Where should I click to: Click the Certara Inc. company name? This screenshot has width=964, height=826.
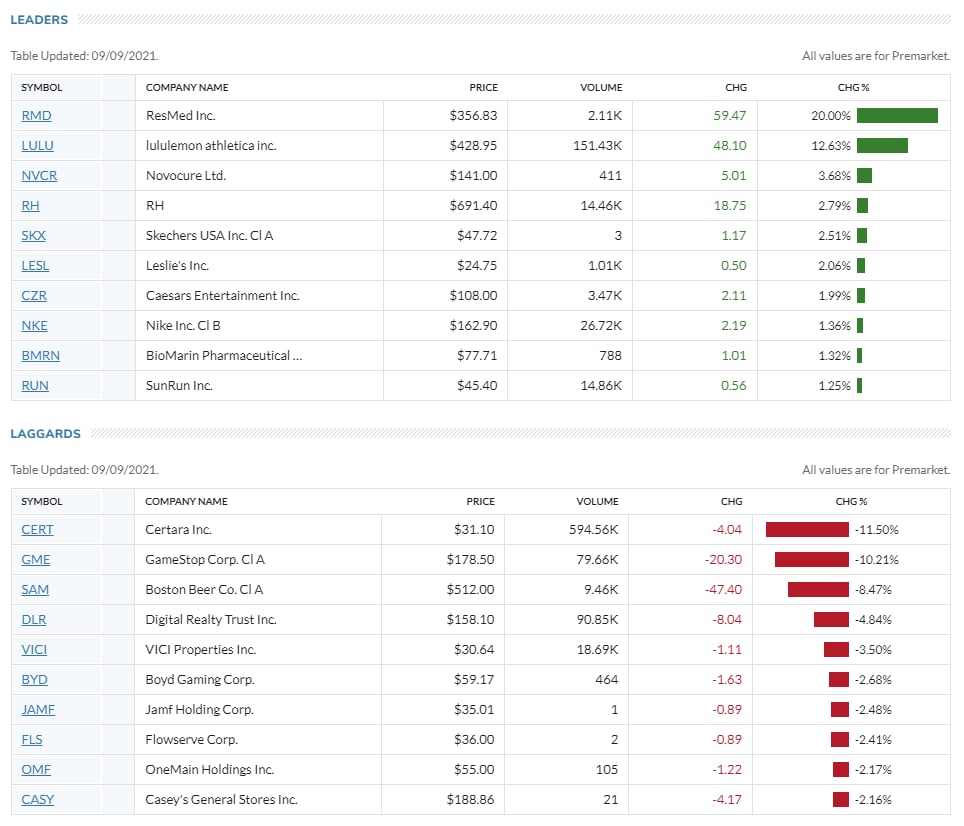pyautogui.click(x=178, y=530)
